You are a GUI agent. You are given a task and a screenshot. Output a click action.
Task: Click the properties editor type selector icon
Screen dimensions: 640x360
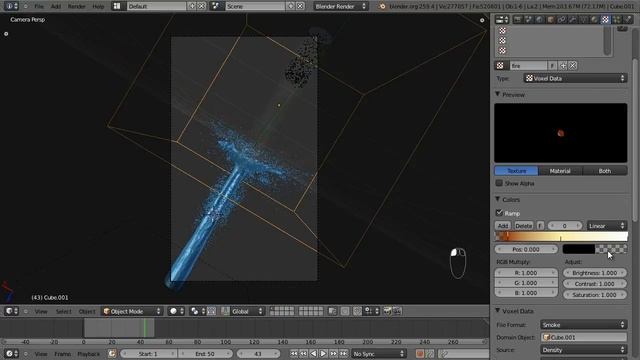502,19
